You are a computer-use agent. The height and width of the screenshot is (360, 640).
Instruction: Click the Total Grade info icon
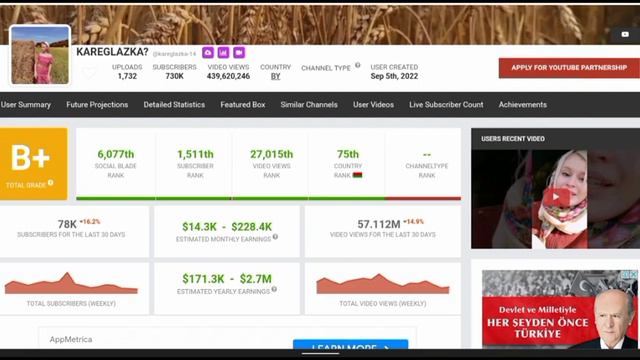51,183
